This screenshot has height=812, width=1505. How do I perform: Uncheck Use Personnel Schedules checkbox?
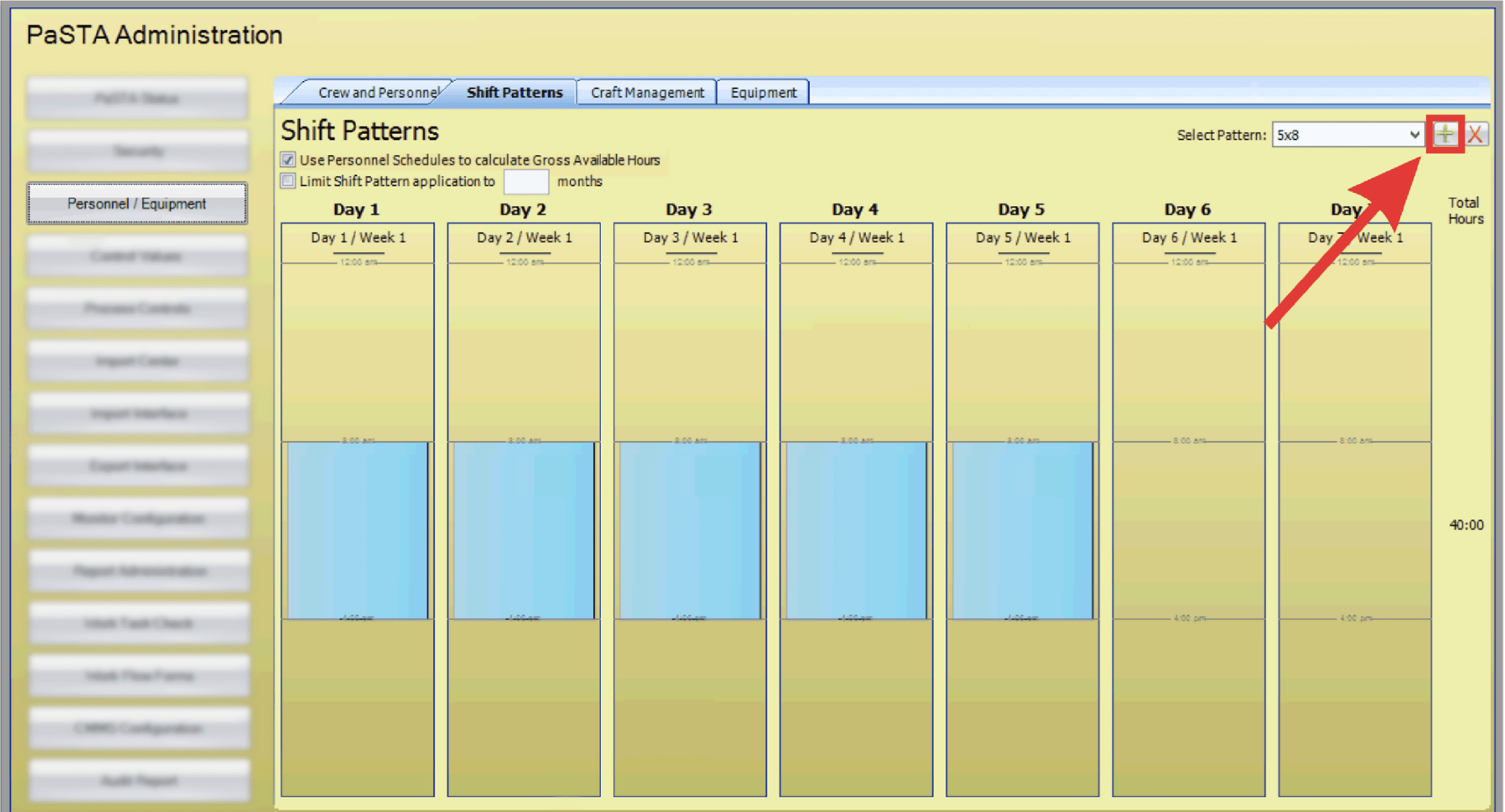tap(288, 160)
